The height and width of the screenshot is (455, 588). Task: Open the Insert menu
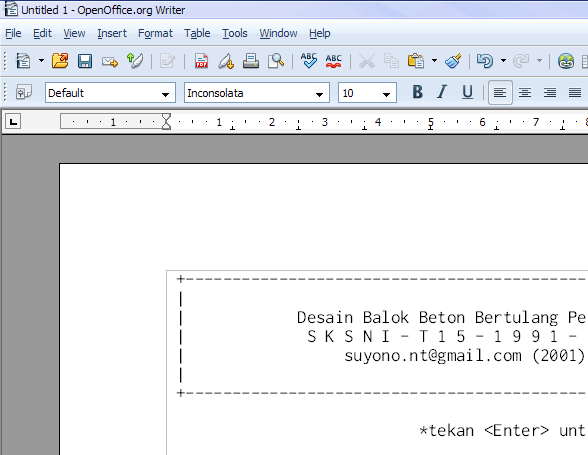[112, 33]
